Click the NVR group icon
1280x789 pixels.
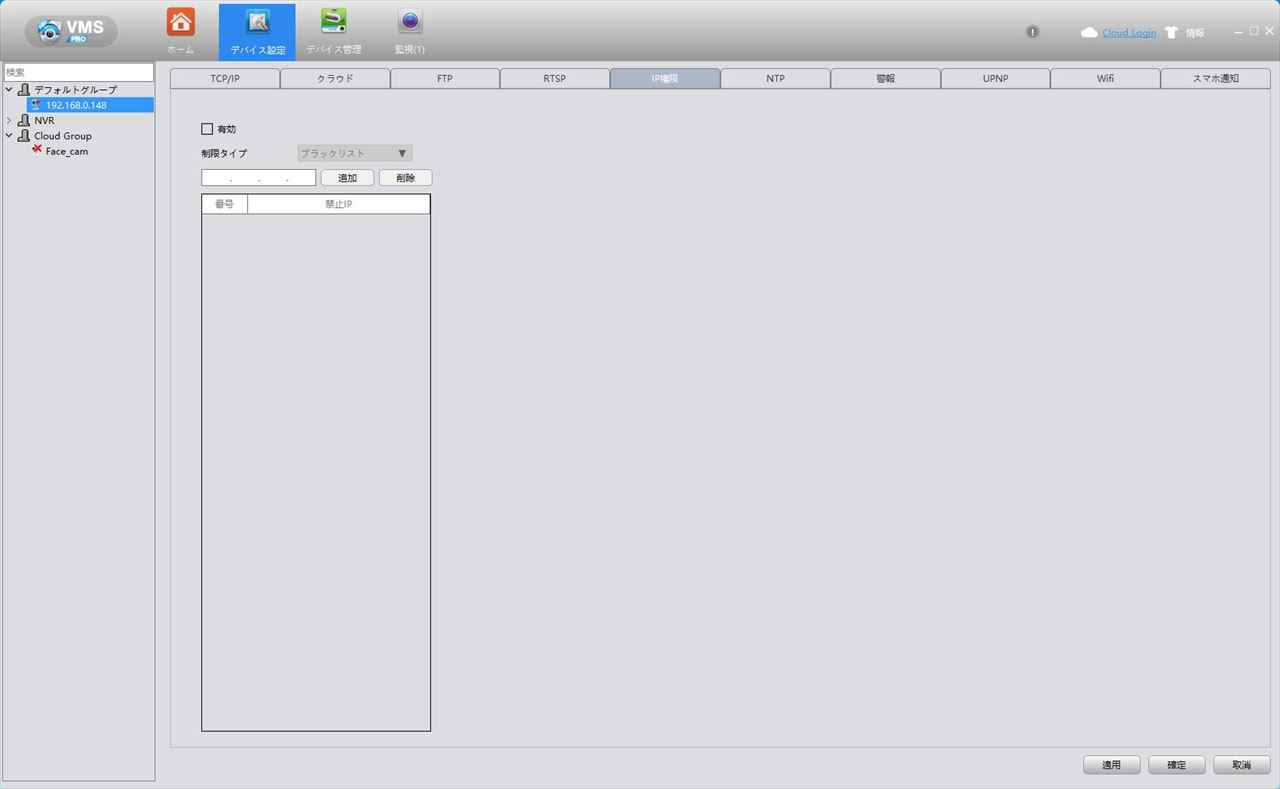point(24,120)
